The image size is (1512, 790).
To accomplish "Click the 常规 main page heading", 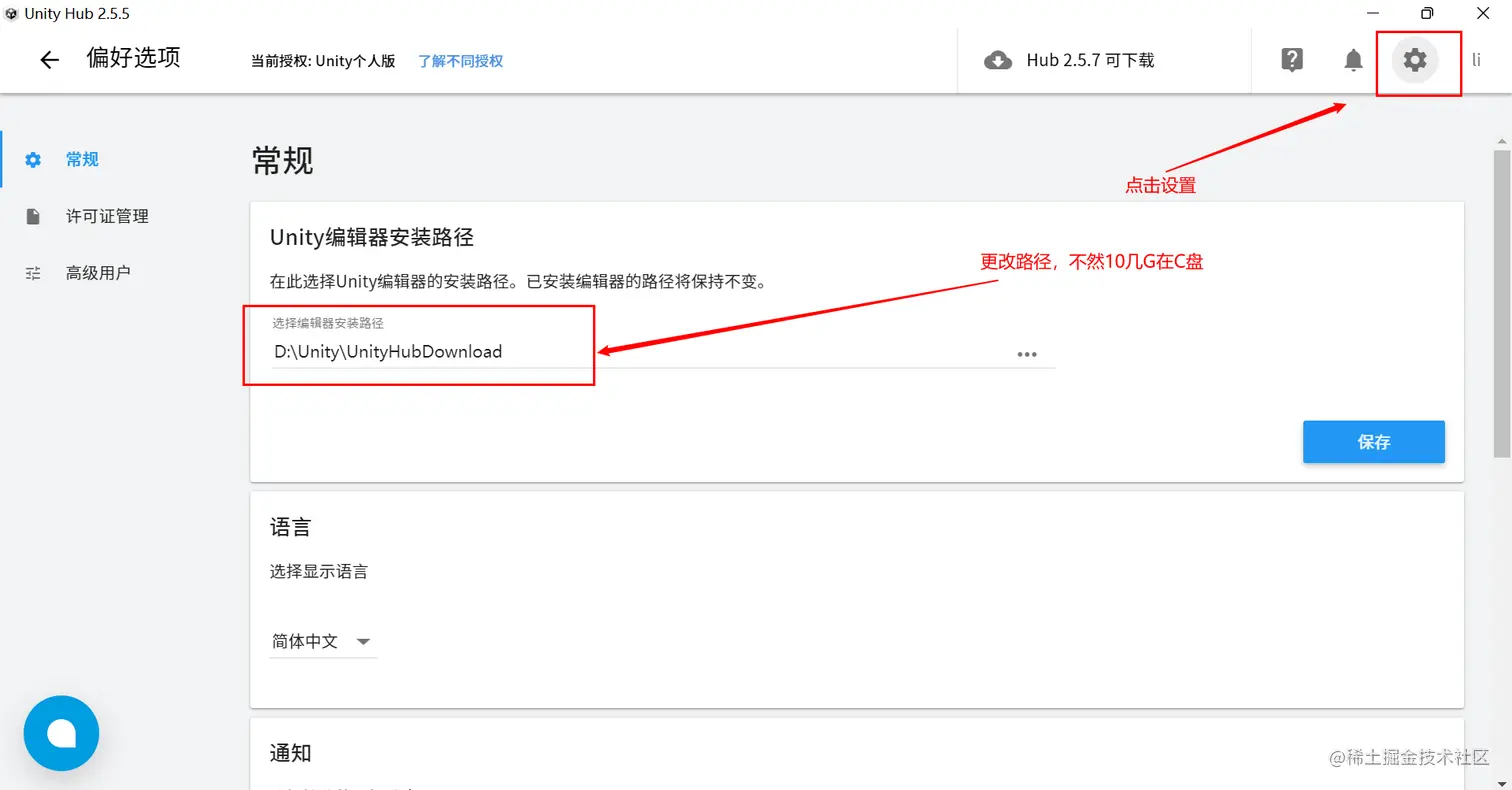I will pyautogui.click(x=283, y=160).
